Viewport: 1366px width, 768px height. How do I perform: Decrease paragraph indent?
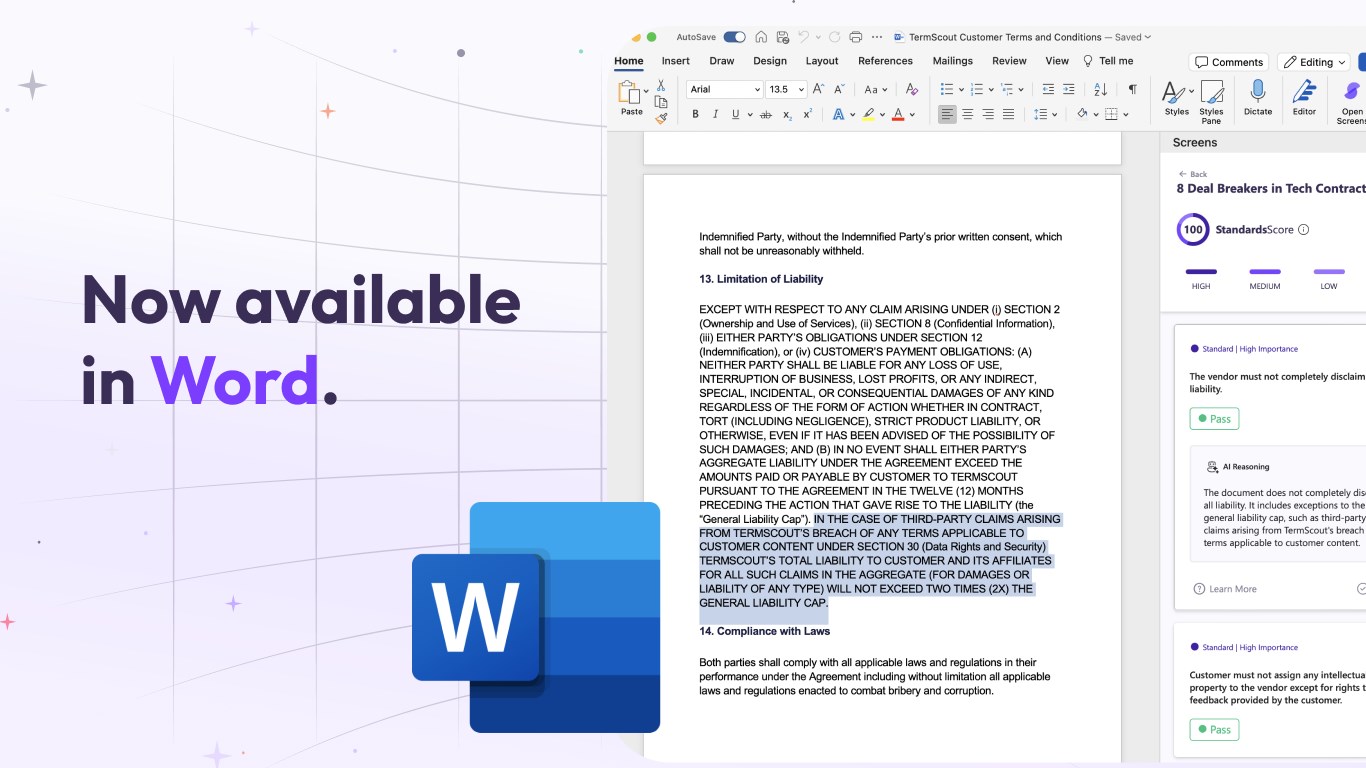(1048, 89)
